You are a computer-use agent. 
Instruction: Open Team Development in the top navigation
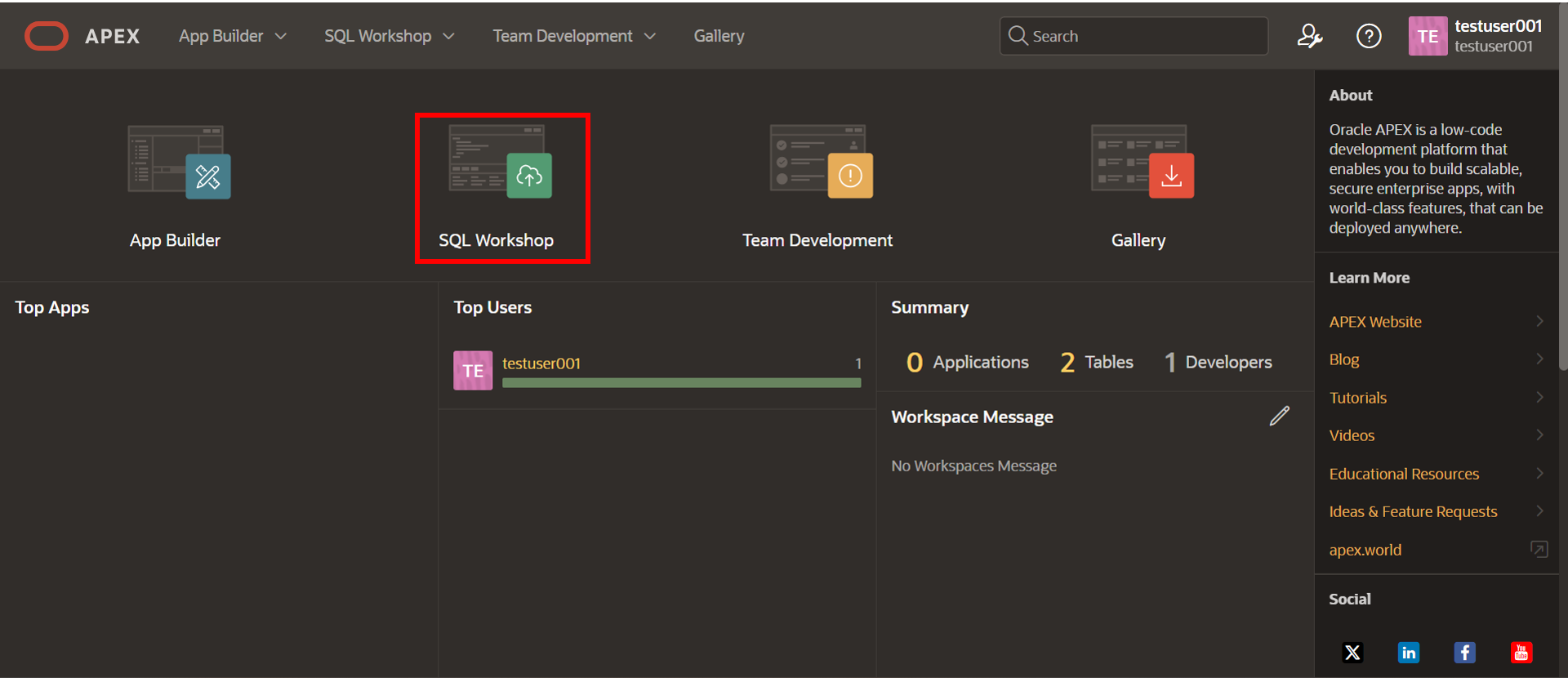(563, 36)
